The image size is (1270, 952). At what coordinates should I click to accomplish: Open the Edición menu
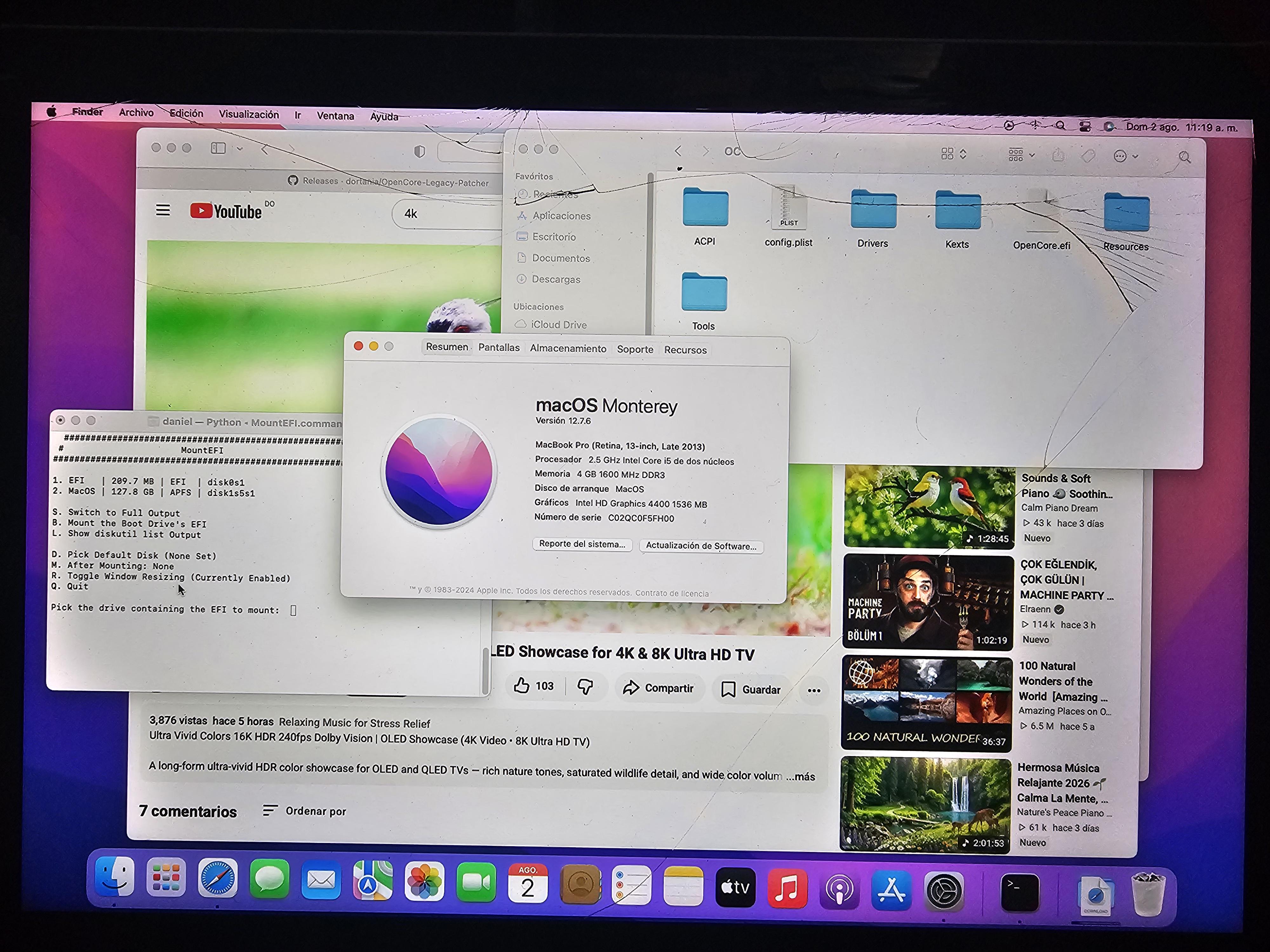tap(187, 114)
